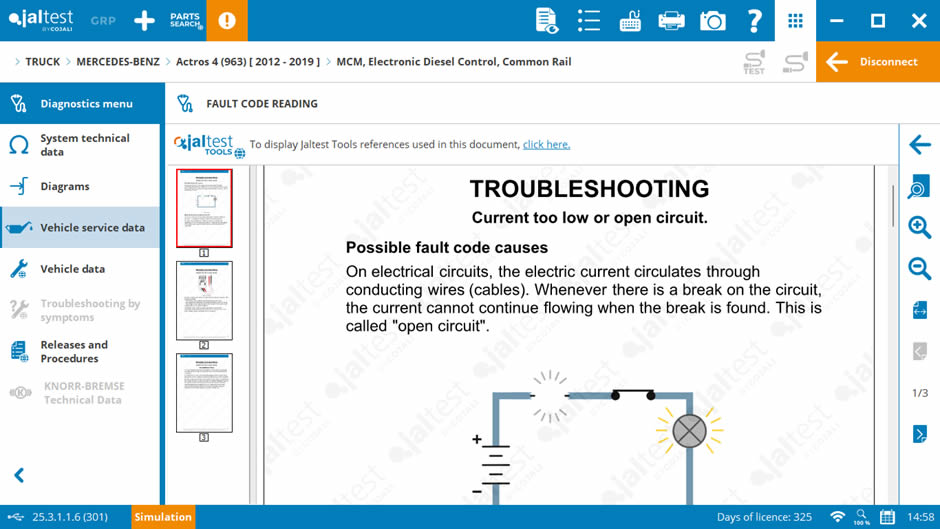Open Troubleshooting by symptoms
The image size is (940, 529).
click(80, 310)
